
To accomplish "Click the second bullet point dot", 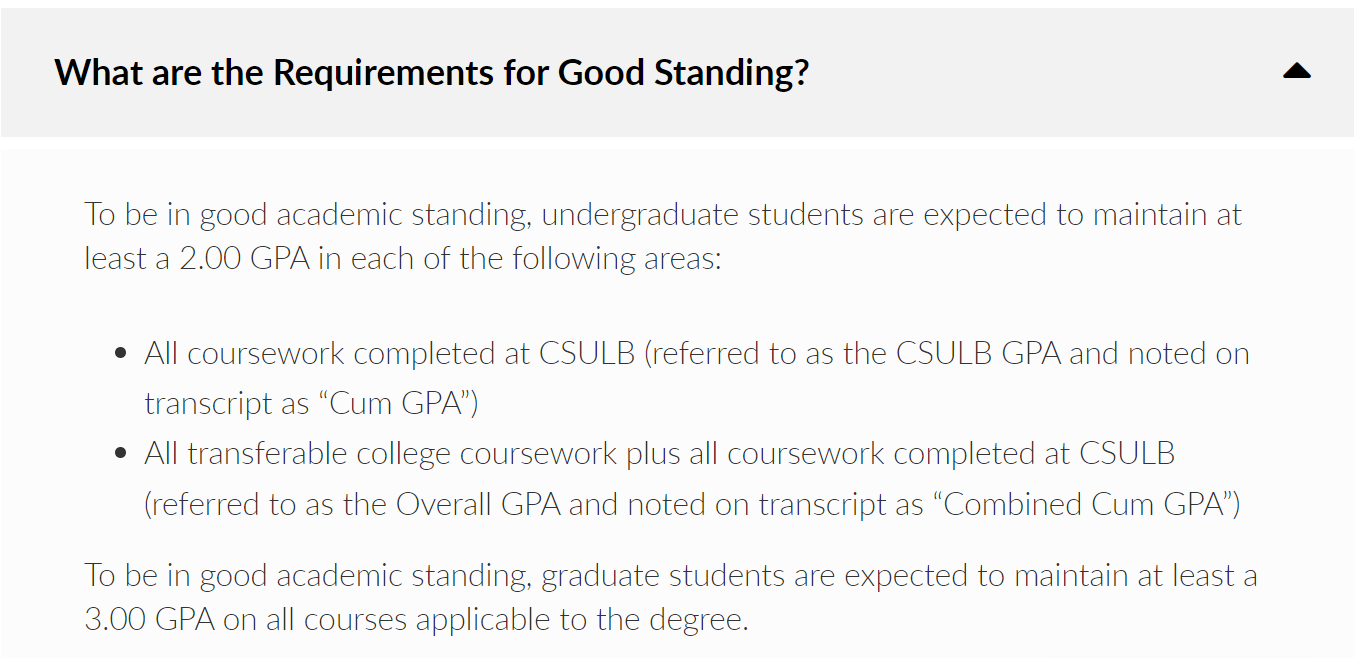I will click(121, 454).
